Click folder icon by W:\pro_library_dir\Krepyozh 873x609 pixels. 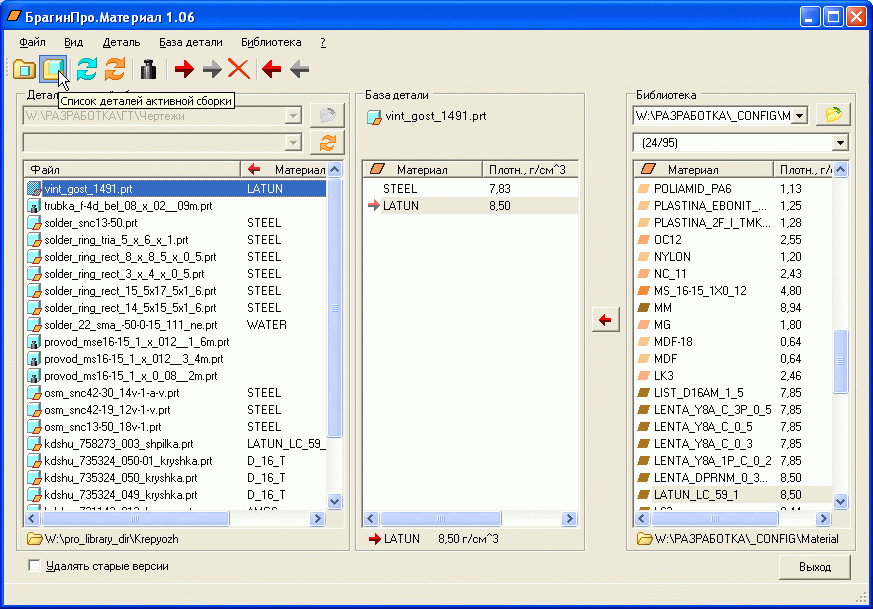click(x=35, y=539)
